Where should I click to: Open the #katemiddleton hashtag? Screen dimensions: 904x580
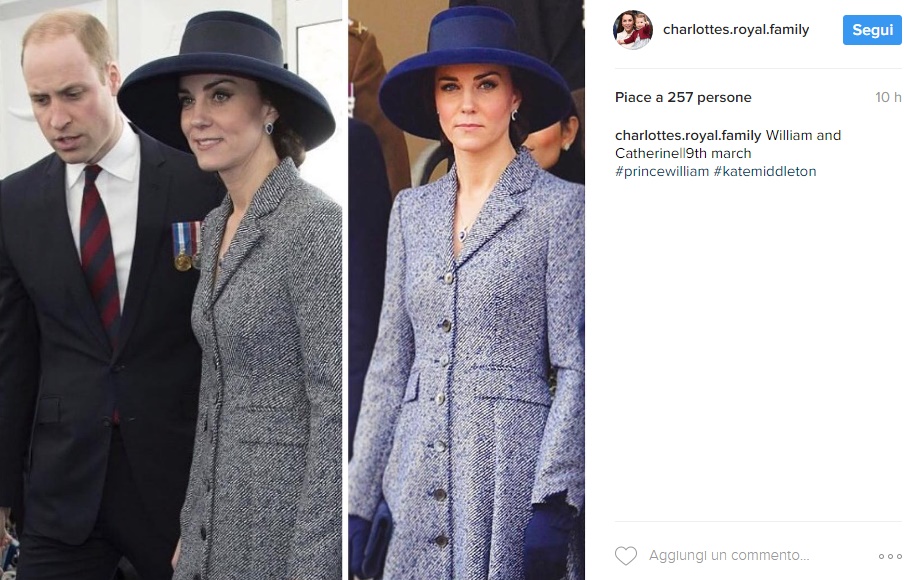765,171
